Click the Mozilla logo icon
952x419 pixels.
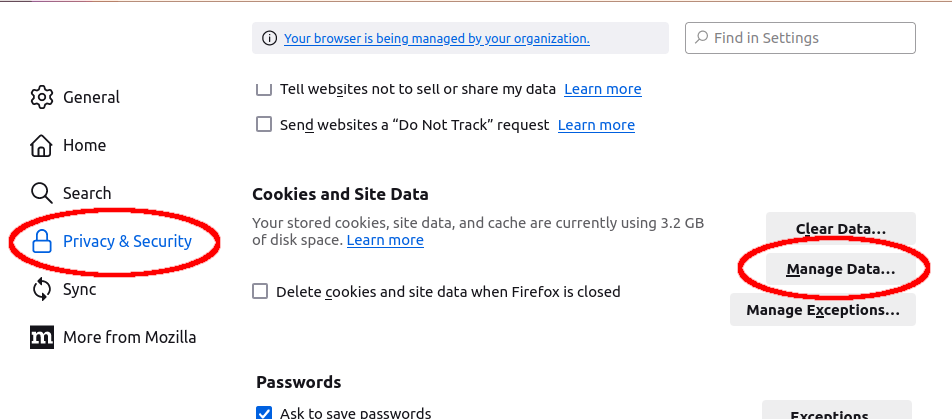(x=41, y=337)
